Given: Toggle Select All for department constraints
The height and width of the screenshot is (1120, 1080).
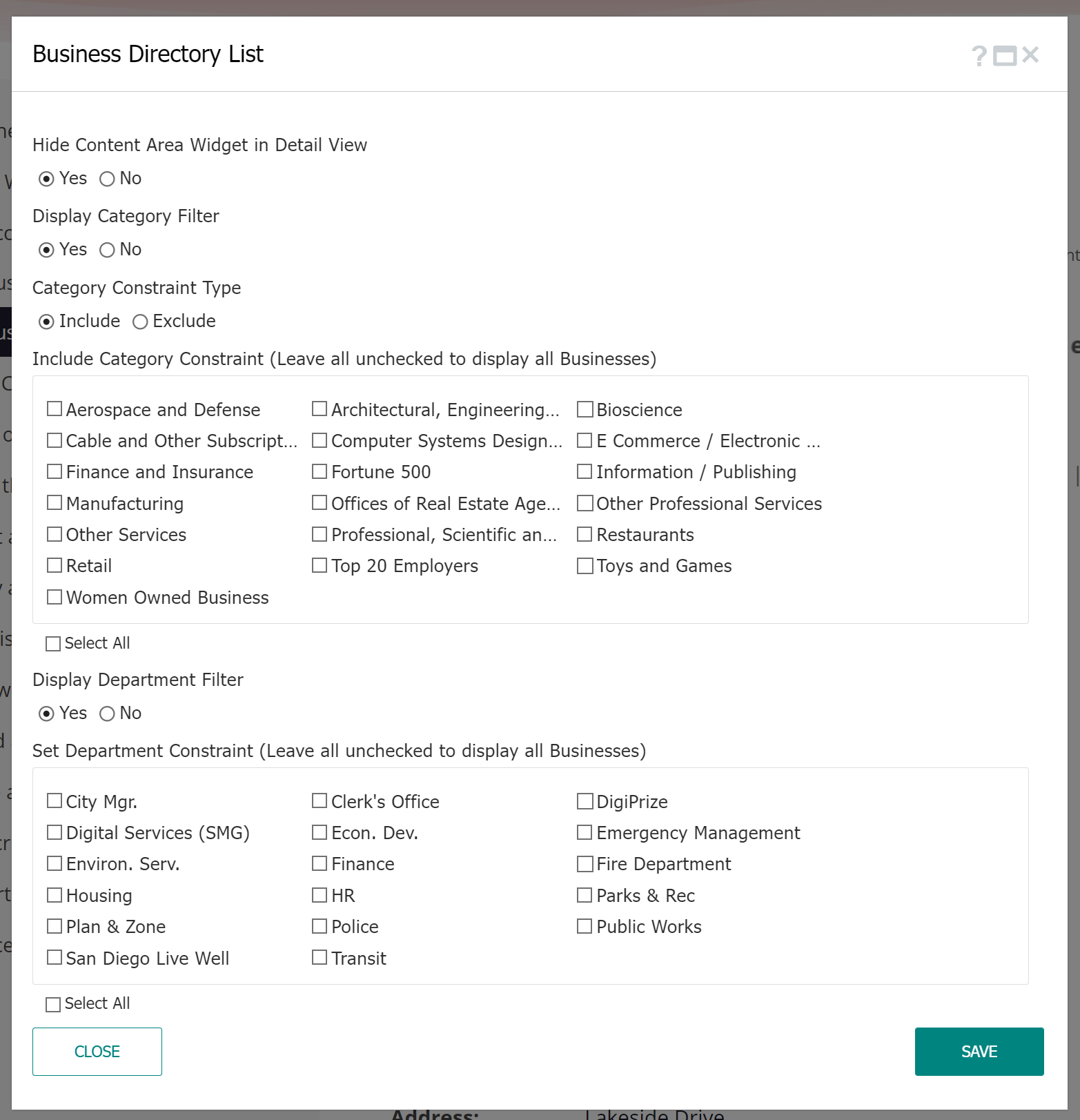Looking at the screenshot, I should [x=53, y=1005].
